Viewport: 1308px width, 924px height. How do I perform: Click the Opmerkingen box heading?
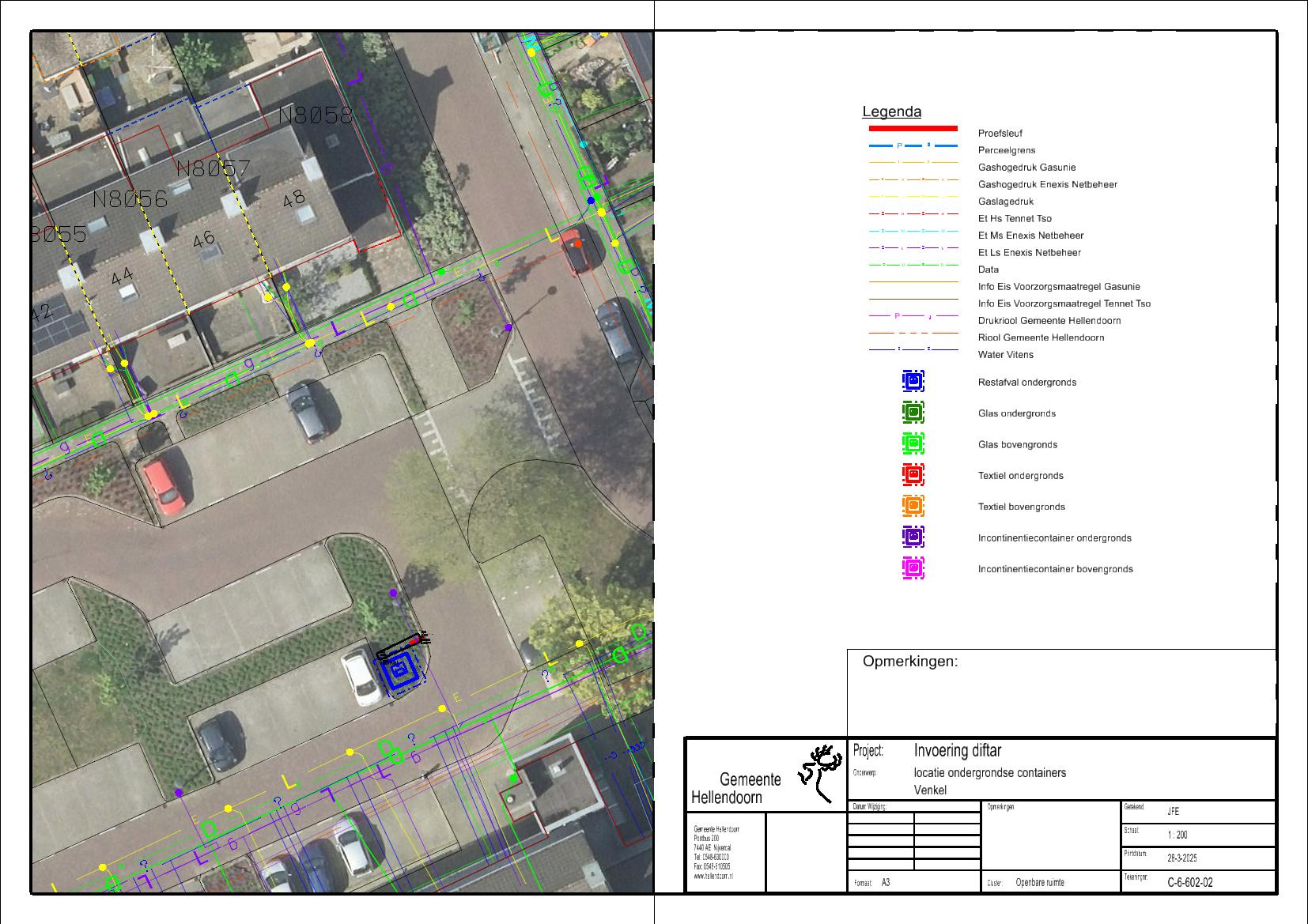point(909,662)
